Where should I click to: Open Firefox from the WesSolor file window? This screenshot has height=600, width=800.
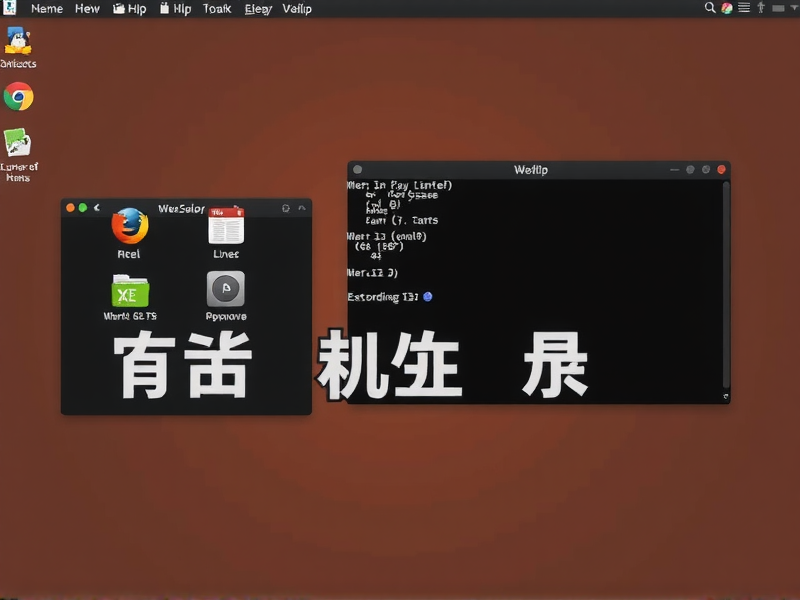pyautogui.click(x=128, y=228)
